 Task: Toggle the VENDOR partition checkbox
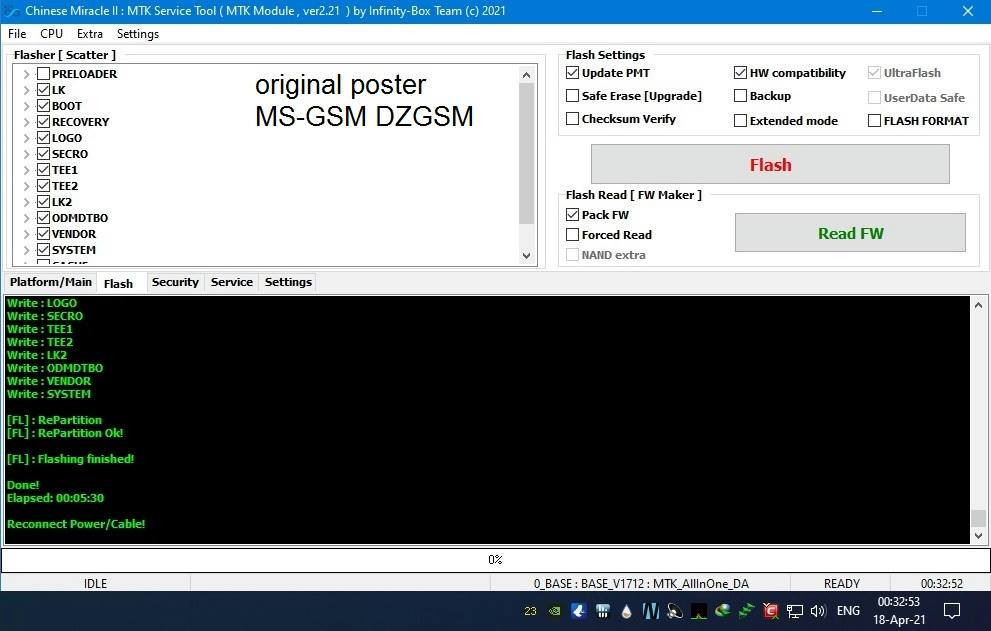click(x=43, y=234)
